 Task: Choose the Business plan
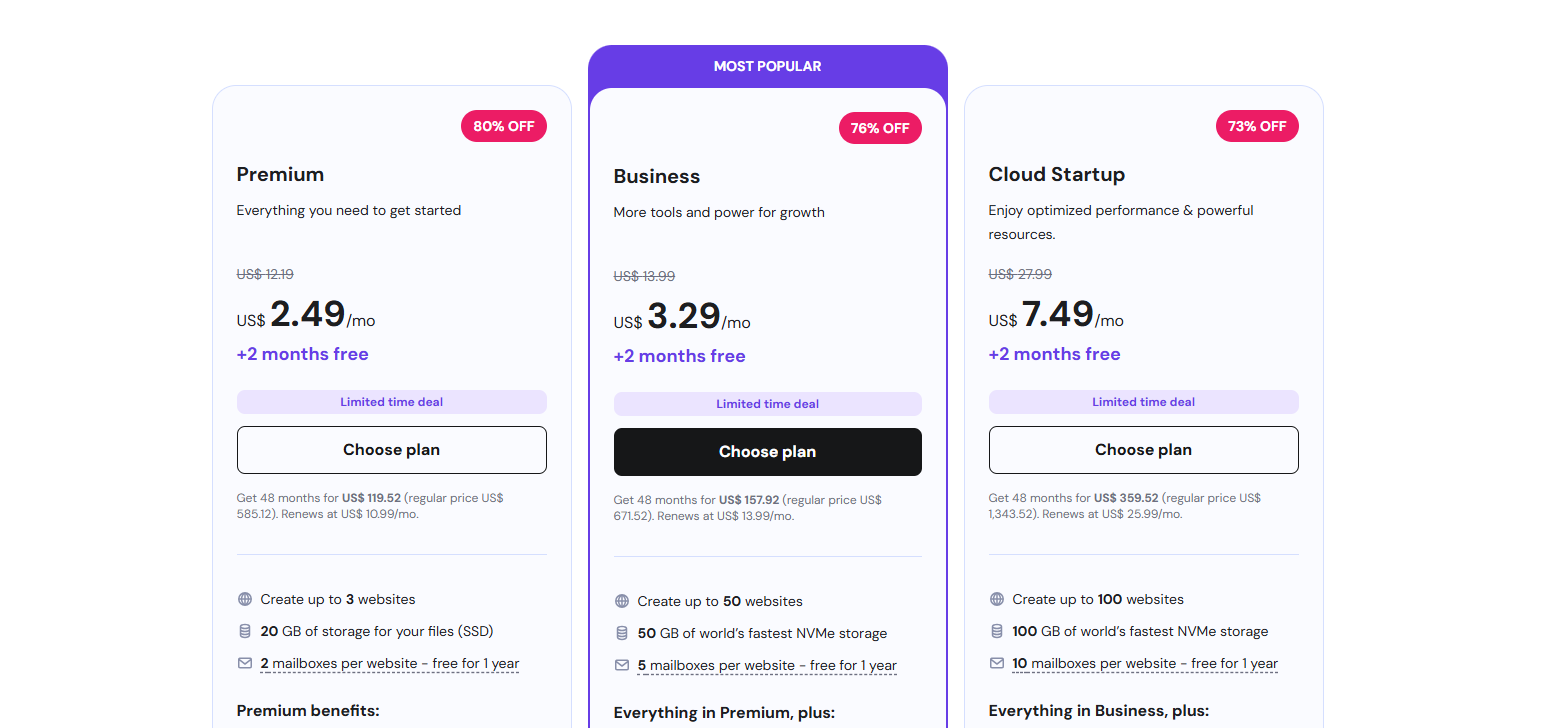[767, 452]
